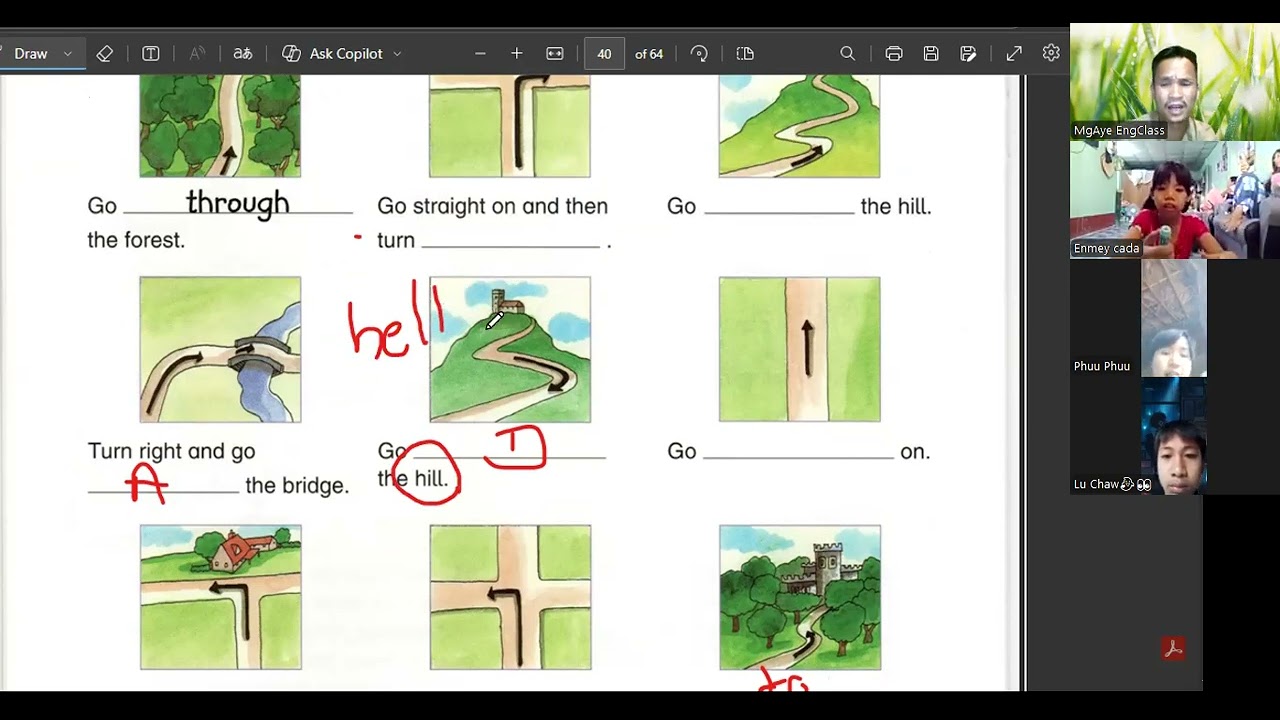1280x720 pixels.
Task: Click the 'of 64' page count text
Action: (x=649, y=54)
